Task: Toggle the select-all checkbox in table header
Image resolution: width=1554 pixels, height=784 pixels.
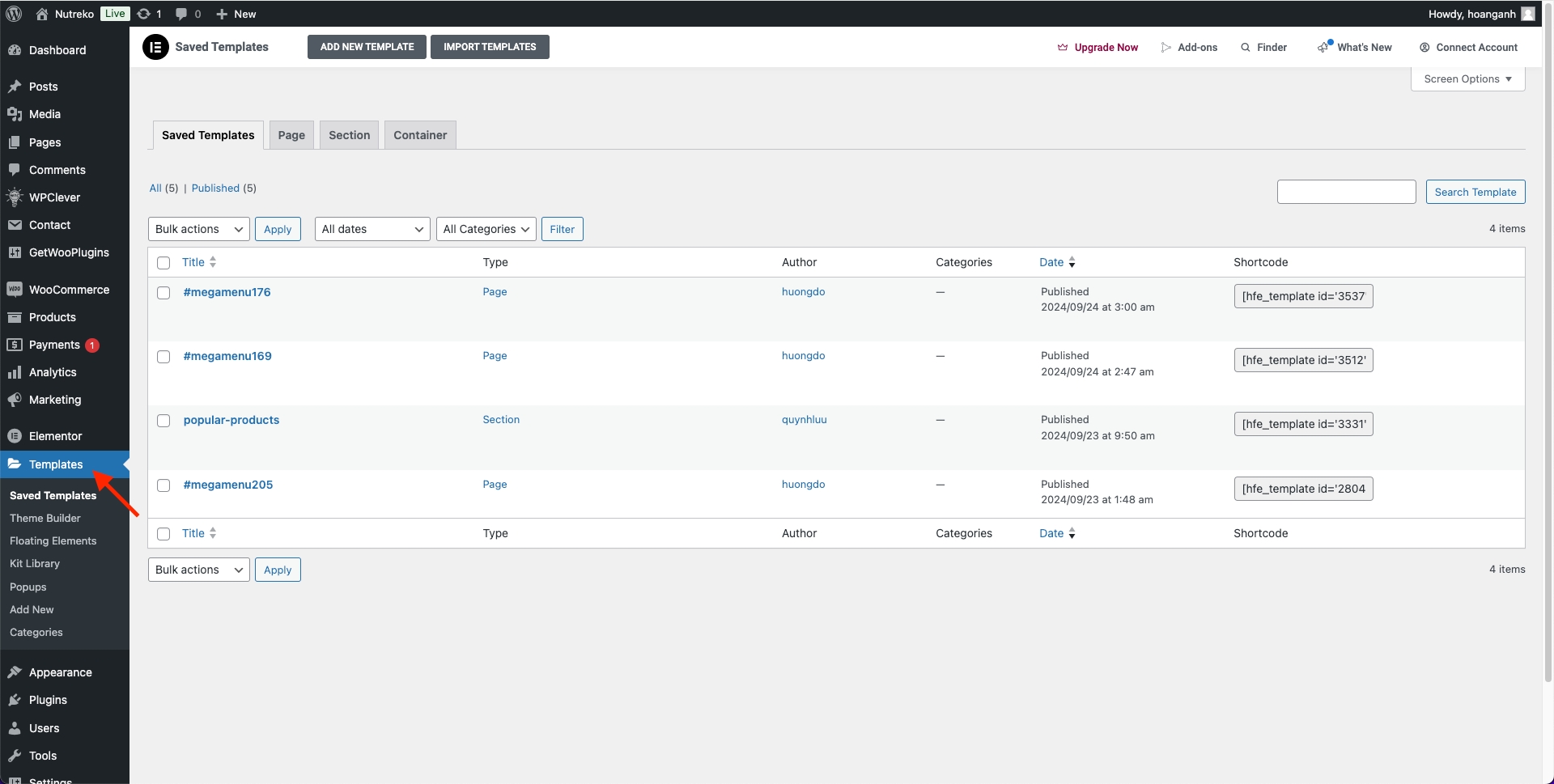Action: coord(163,263)
